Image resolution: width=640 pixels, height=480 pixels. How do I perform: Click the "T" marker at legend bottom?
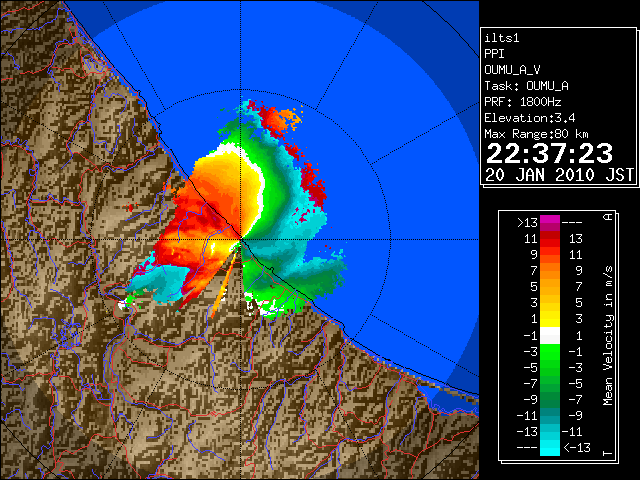[x=608, y=453]
